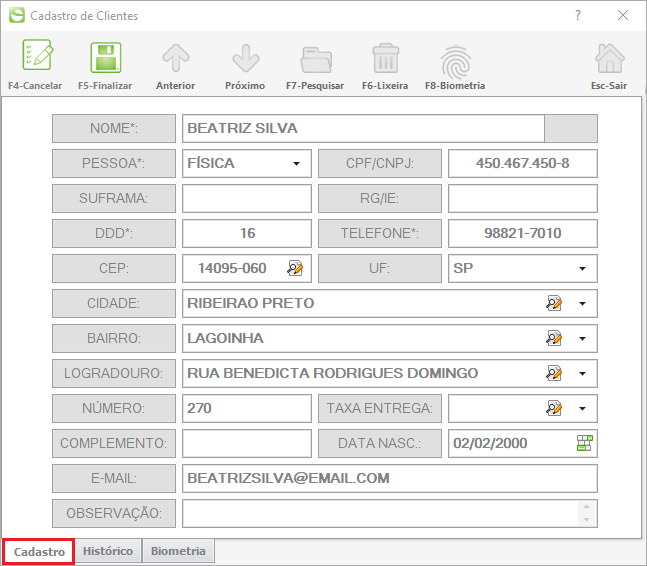Open F7-Pesquisar folder search
Viewport: 647px width, 566px height.
pos(316,60)
